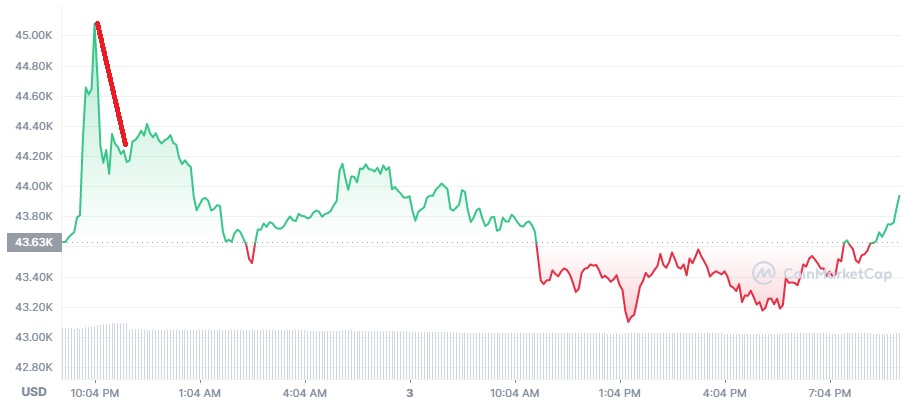Select the 1:04 PM time marker
This screenshot has width=904, height=404.
point(620,394)
